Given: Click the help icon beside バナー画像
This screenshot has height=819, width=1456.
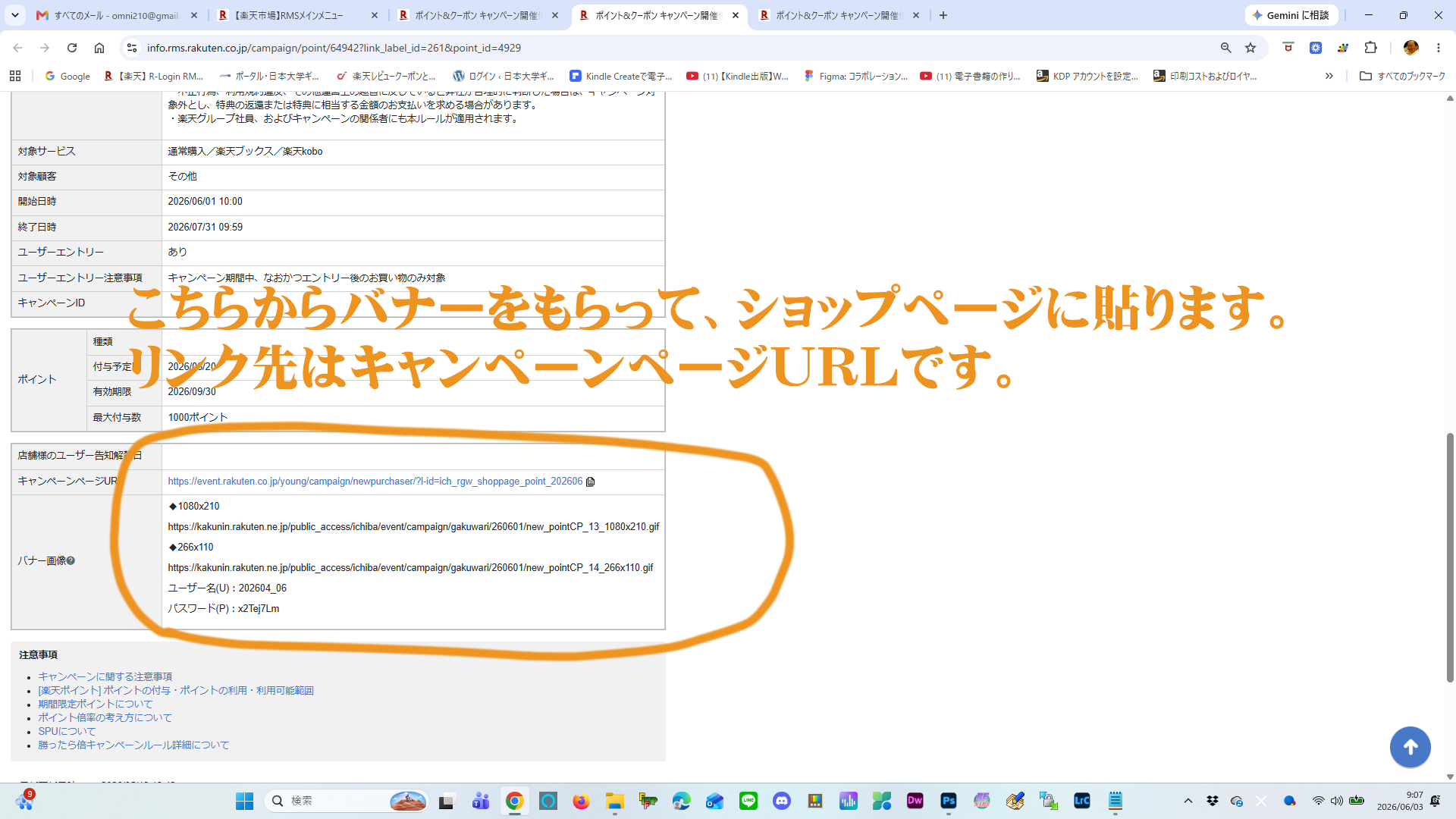Looking at the screenshot, I should (71, 561).
